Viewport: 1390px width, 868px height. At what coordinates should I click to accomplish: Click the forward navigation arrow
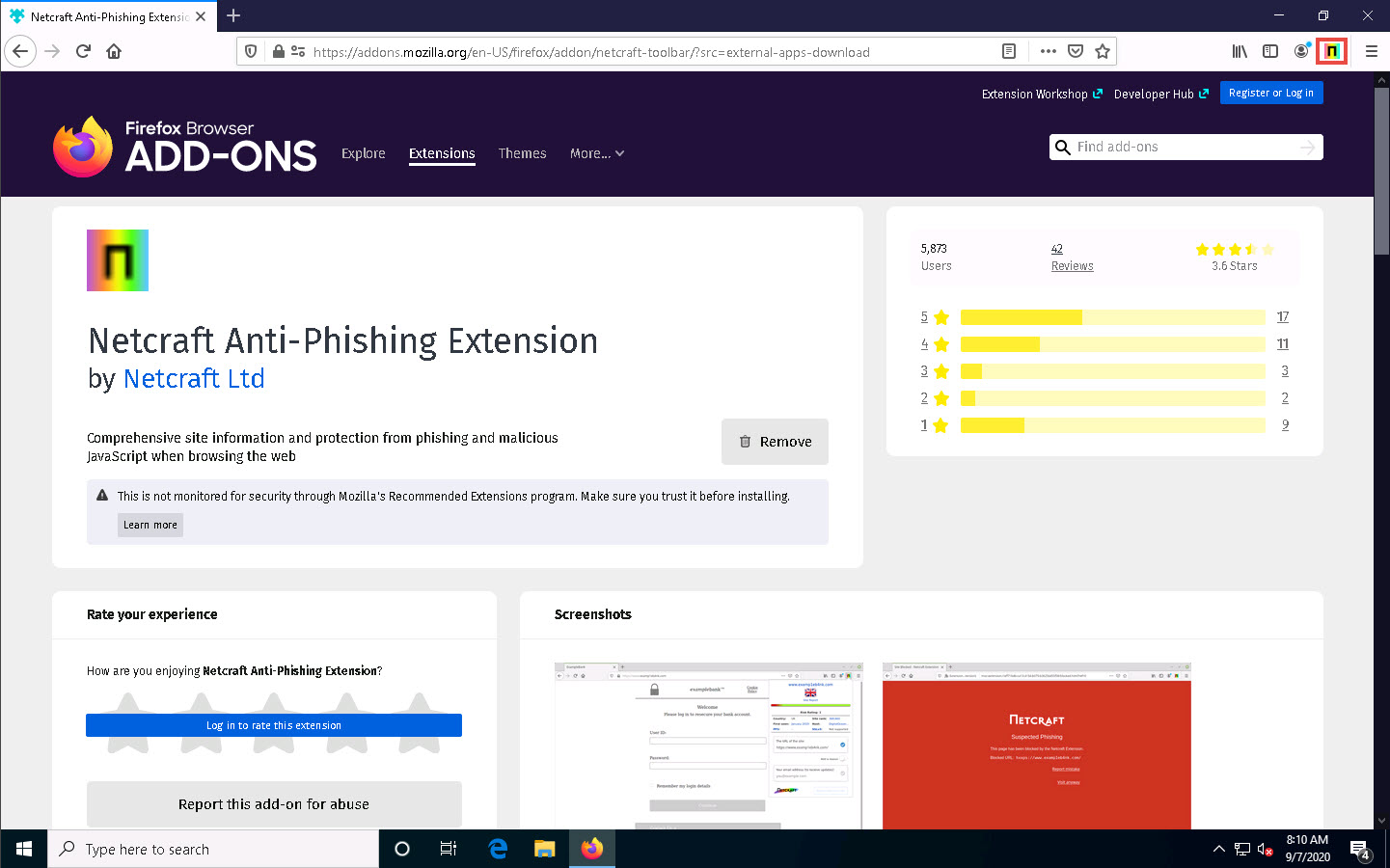point(52,51)
